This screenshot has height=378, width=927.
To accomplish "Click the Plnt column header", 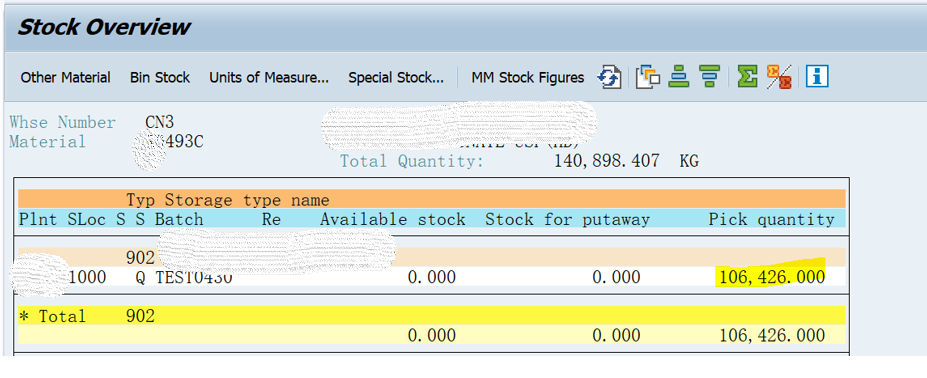I will [38, 219].
